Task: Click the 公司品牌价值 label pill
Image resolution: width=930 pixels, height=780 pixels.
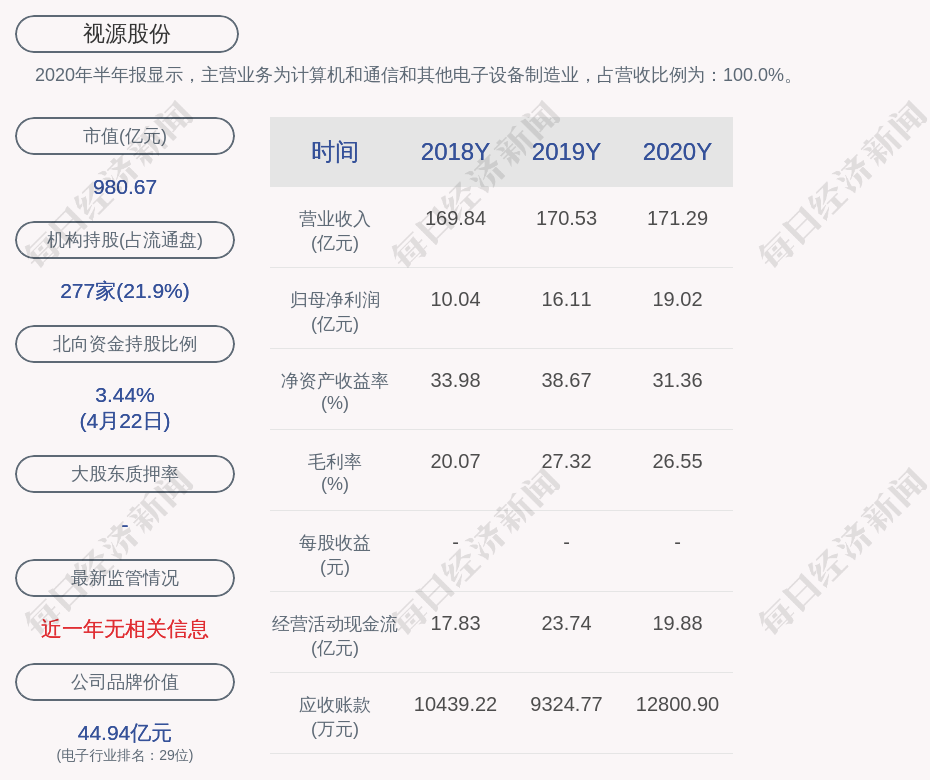Action: (x=125, y=682)
